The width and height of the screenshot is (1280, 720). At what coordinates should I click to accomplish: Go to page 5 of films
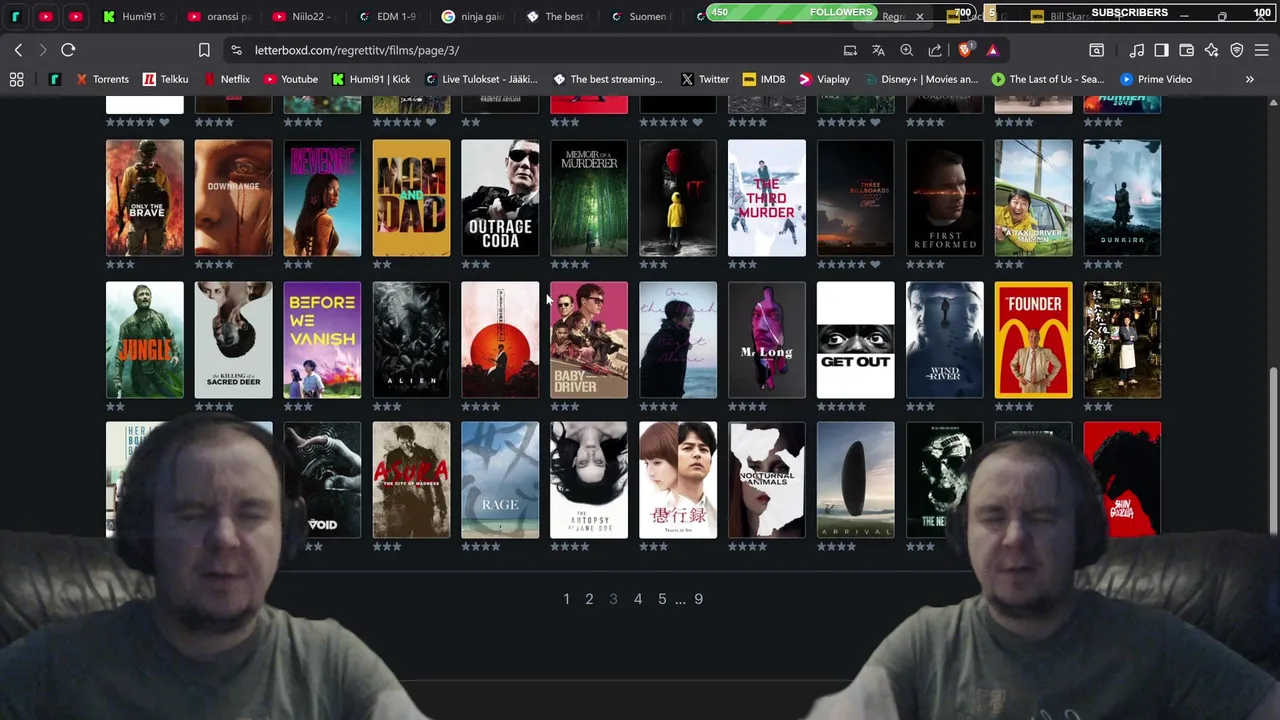coord(662,599)
